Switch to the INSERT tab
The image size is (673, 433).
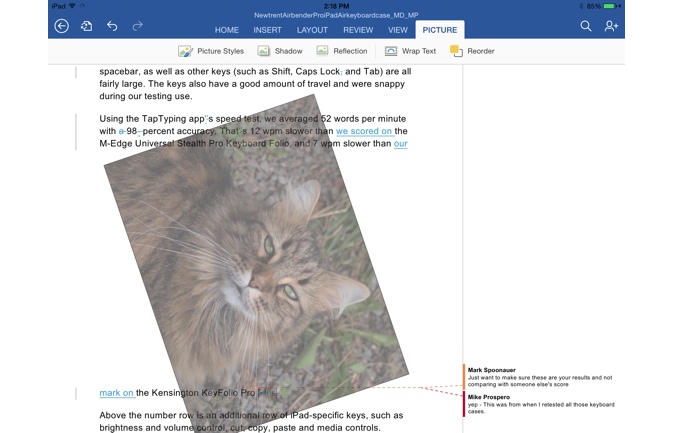(x=267, y=30)
